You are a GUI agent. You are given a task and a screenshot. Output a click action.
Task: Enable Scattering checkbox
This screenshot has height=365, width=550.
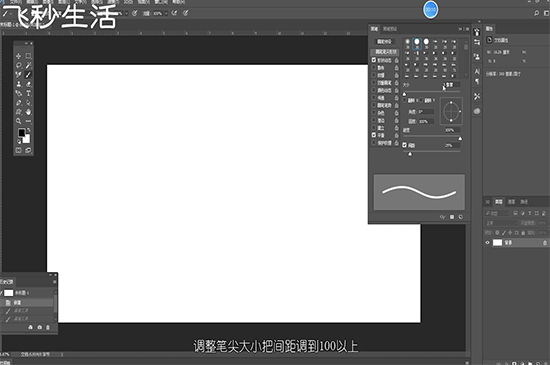(374, 68)
